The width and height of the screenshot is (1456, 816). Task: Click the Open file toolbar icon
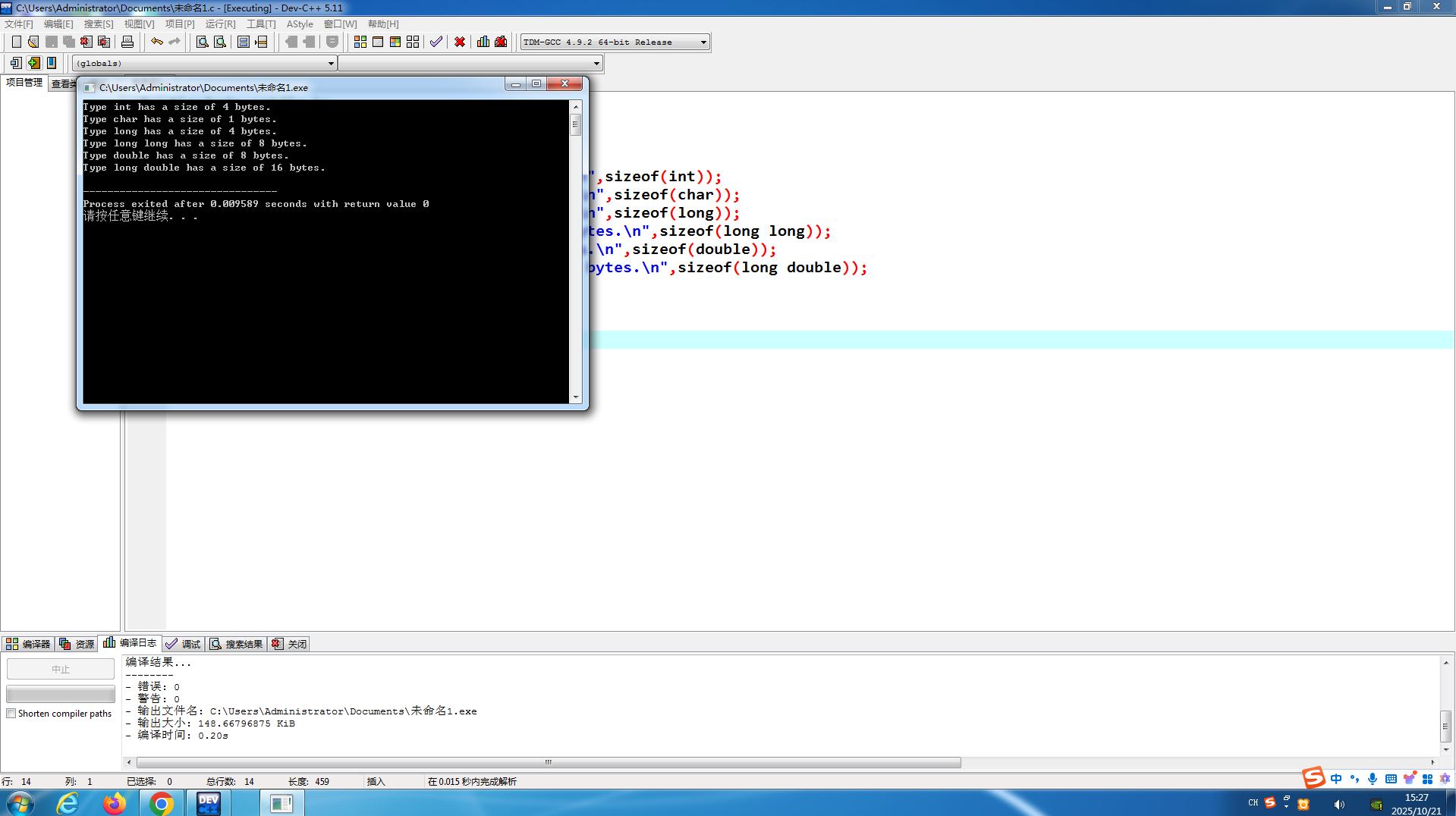point(33,42)
